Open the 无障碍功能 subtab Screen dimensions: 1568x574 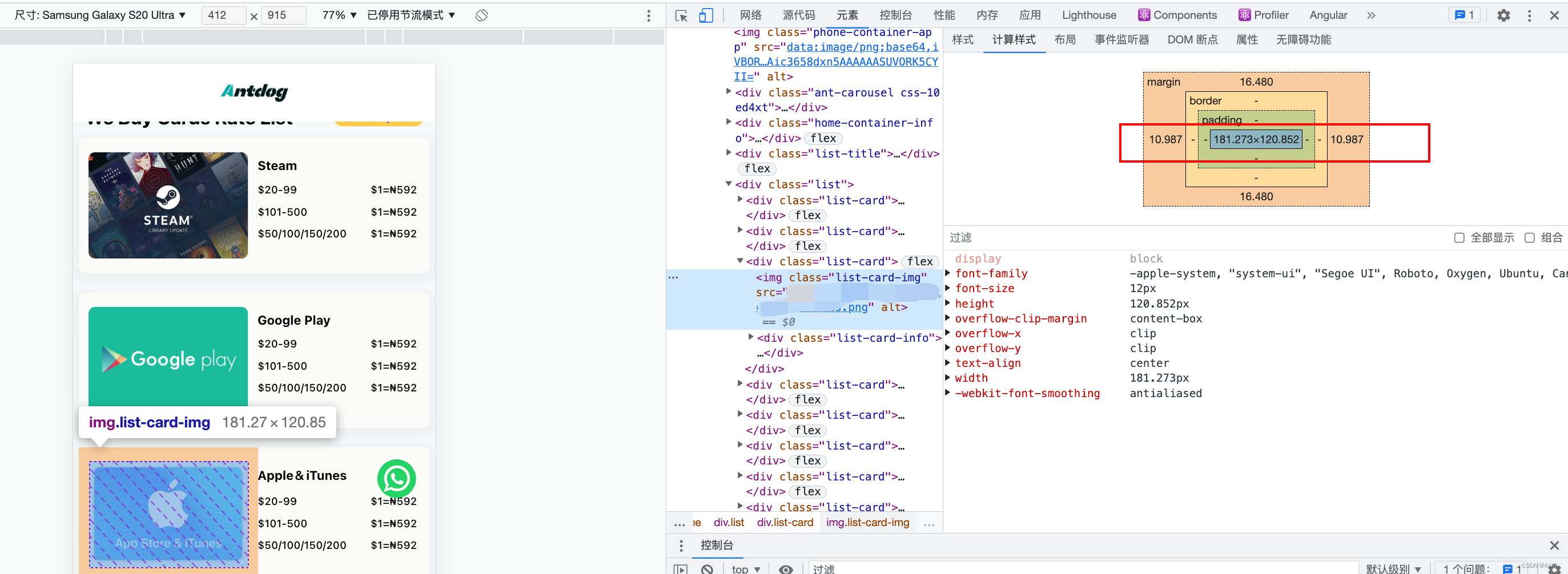point(1302,40)
